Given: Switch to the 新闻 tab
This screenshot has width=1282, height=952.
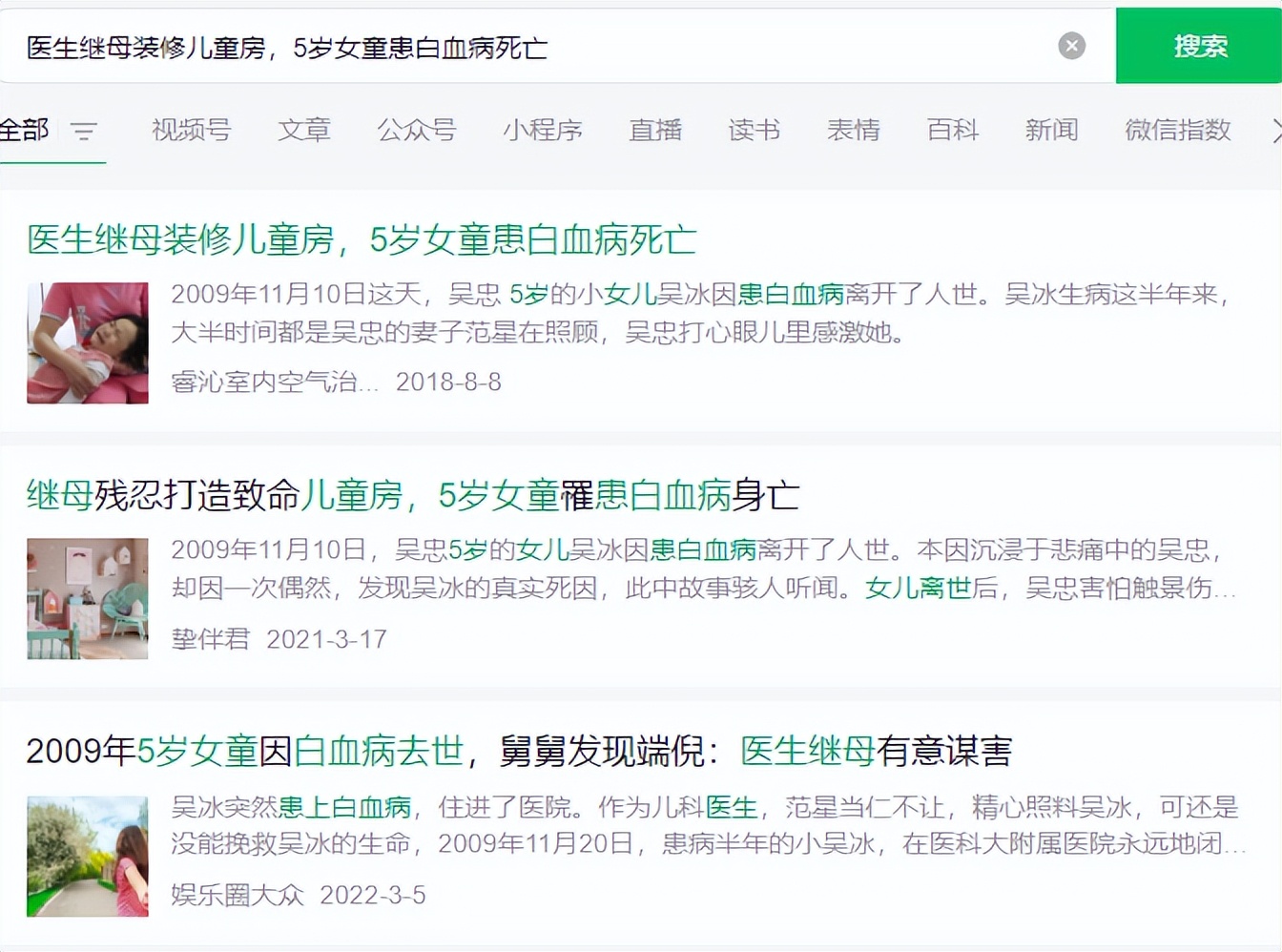Looking at the screenshot, I should tap(1050, 131).
